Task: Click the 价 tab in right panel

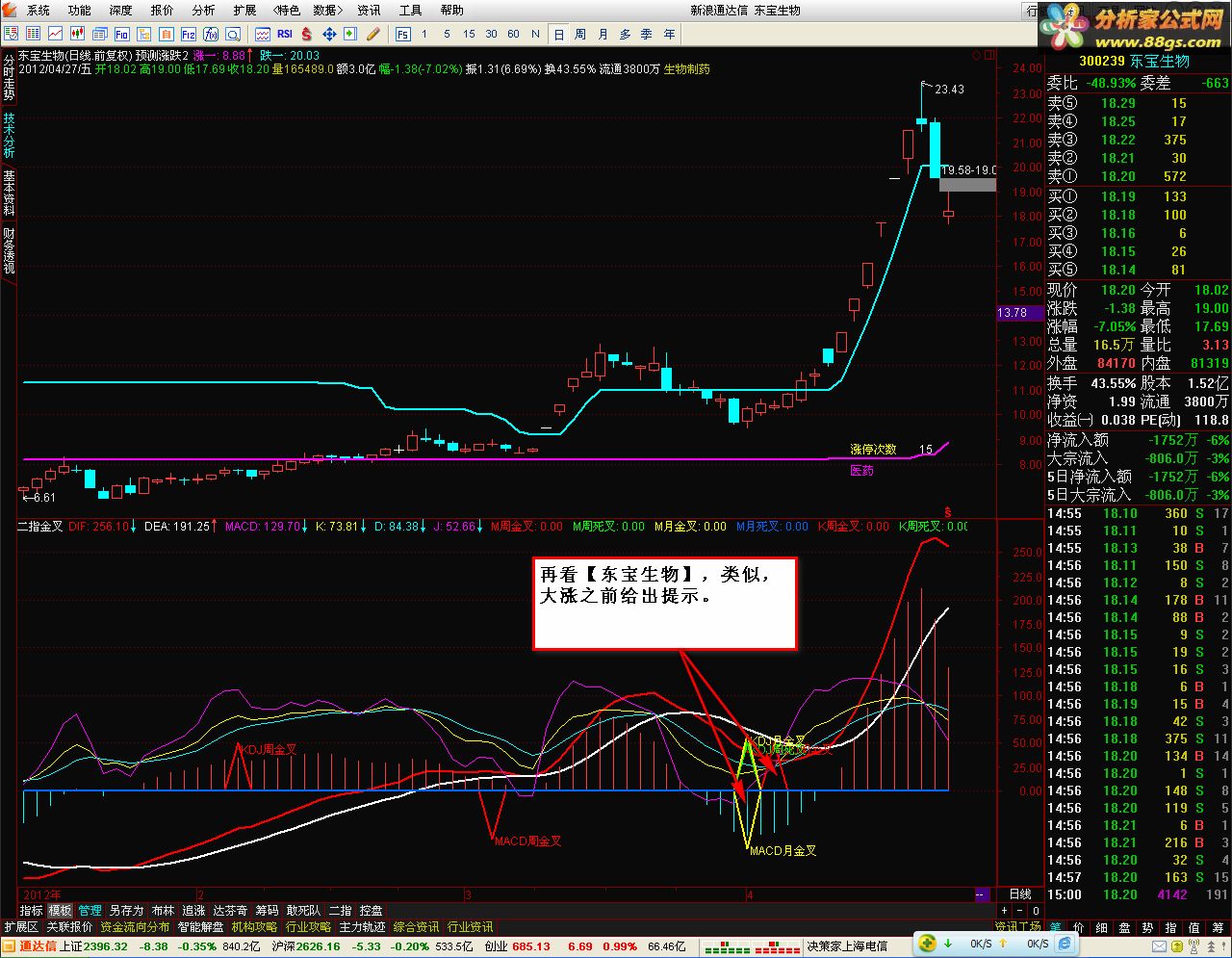Action: pos(1078,928)
